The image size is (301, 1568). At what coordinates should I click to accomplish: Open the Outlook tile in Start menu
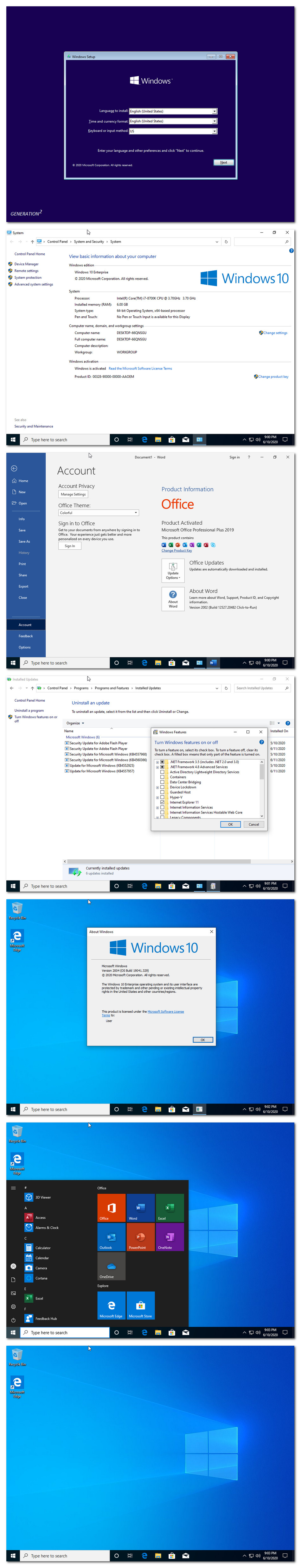(112, 1237)
